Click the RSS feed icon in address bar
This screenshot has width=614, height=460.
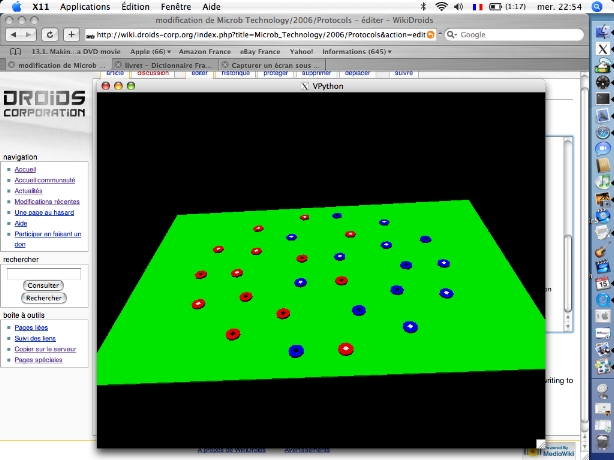[430, 34]
